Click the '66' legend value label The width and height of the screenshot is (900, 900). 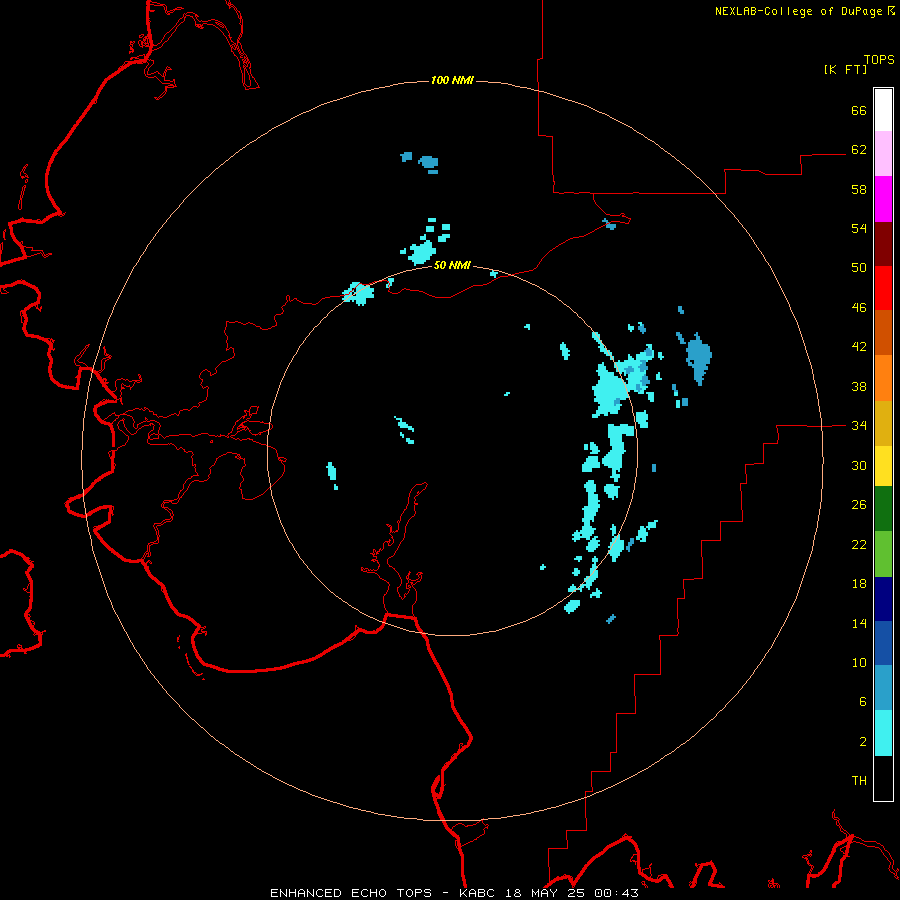(x=859, y=111)
